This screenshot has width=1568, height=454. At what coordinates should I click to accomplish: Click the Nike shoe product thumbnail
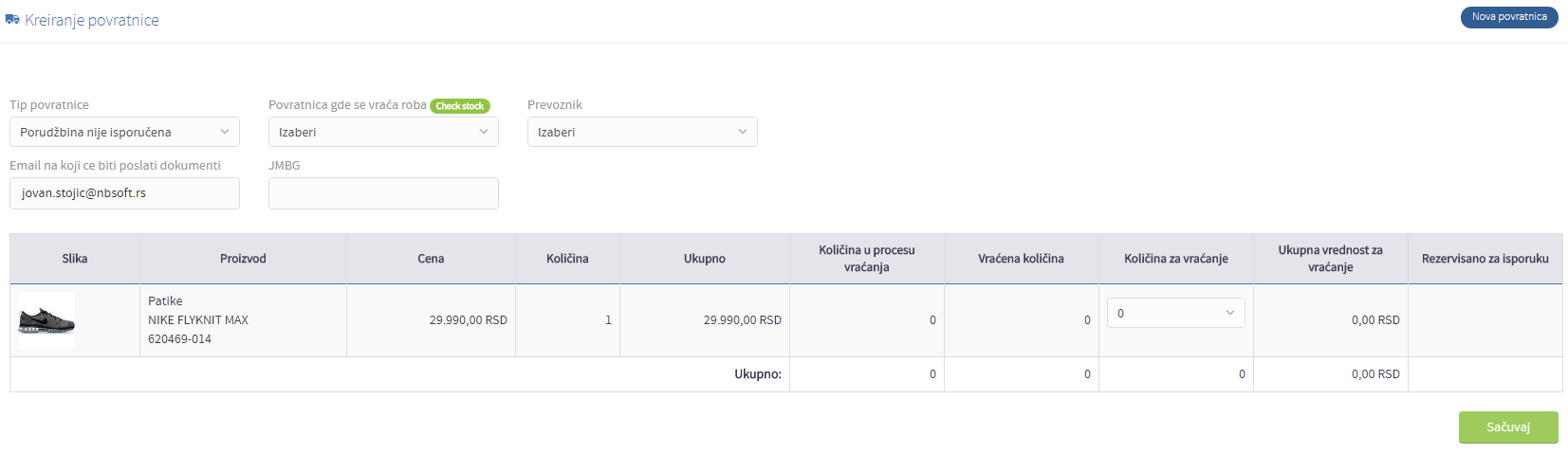pos(46,320)
